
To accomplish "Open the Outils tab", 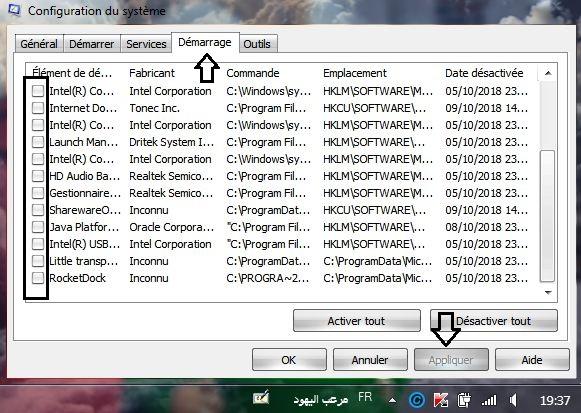I will [257, 44].
